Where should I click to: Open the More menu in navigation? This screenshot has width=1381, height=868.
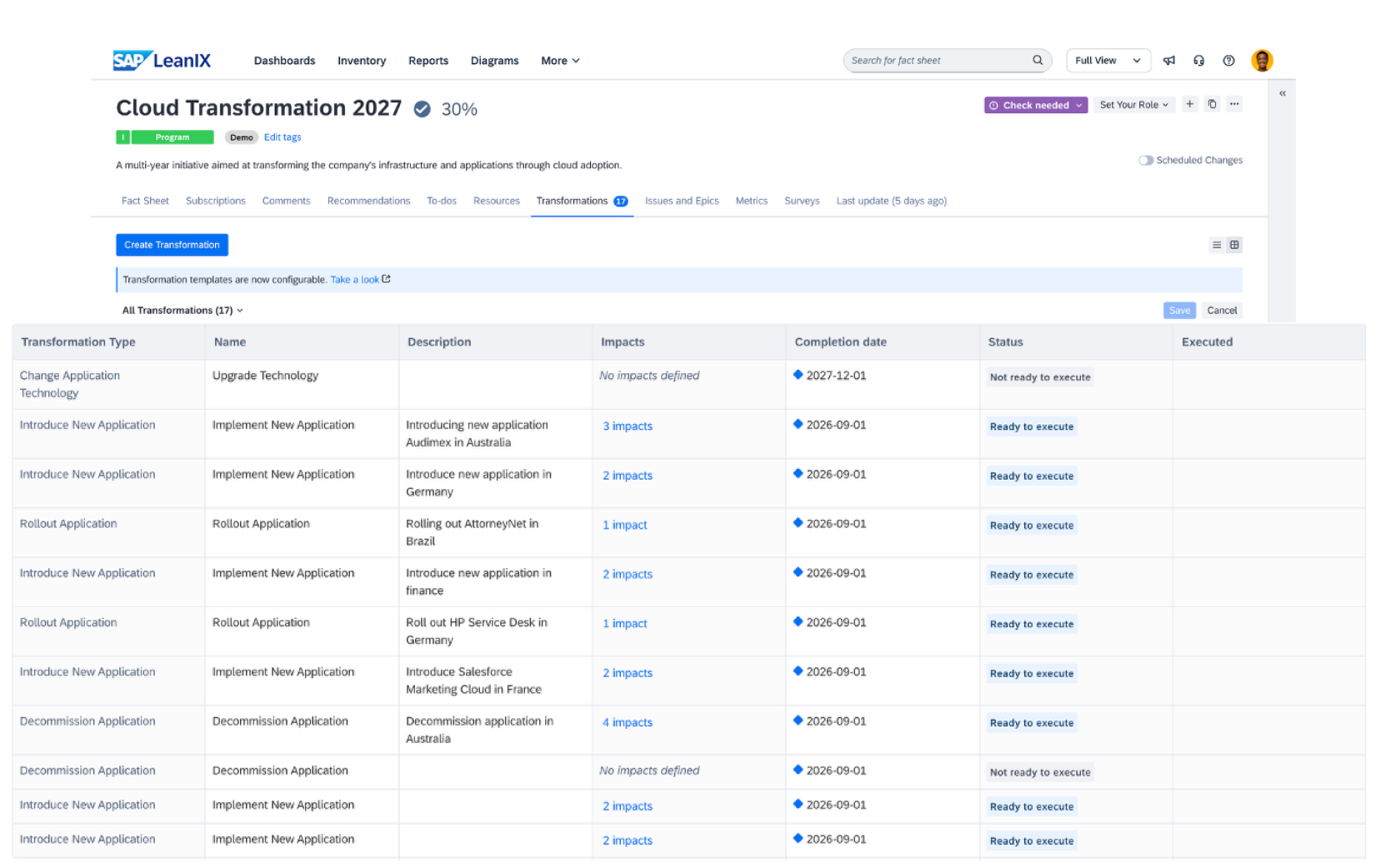pyautogui.click(x=560, y=61)
